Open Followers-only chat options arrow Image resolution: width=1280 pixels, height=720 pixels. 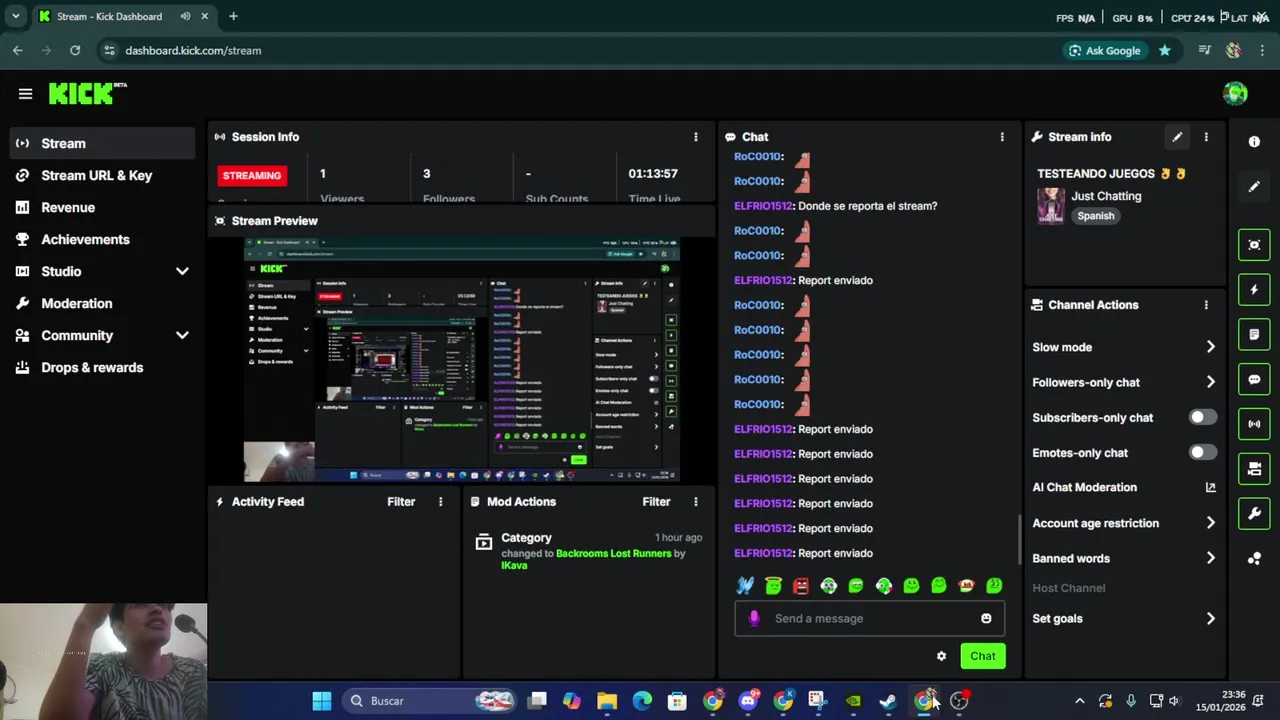[x=1210, y=382]
